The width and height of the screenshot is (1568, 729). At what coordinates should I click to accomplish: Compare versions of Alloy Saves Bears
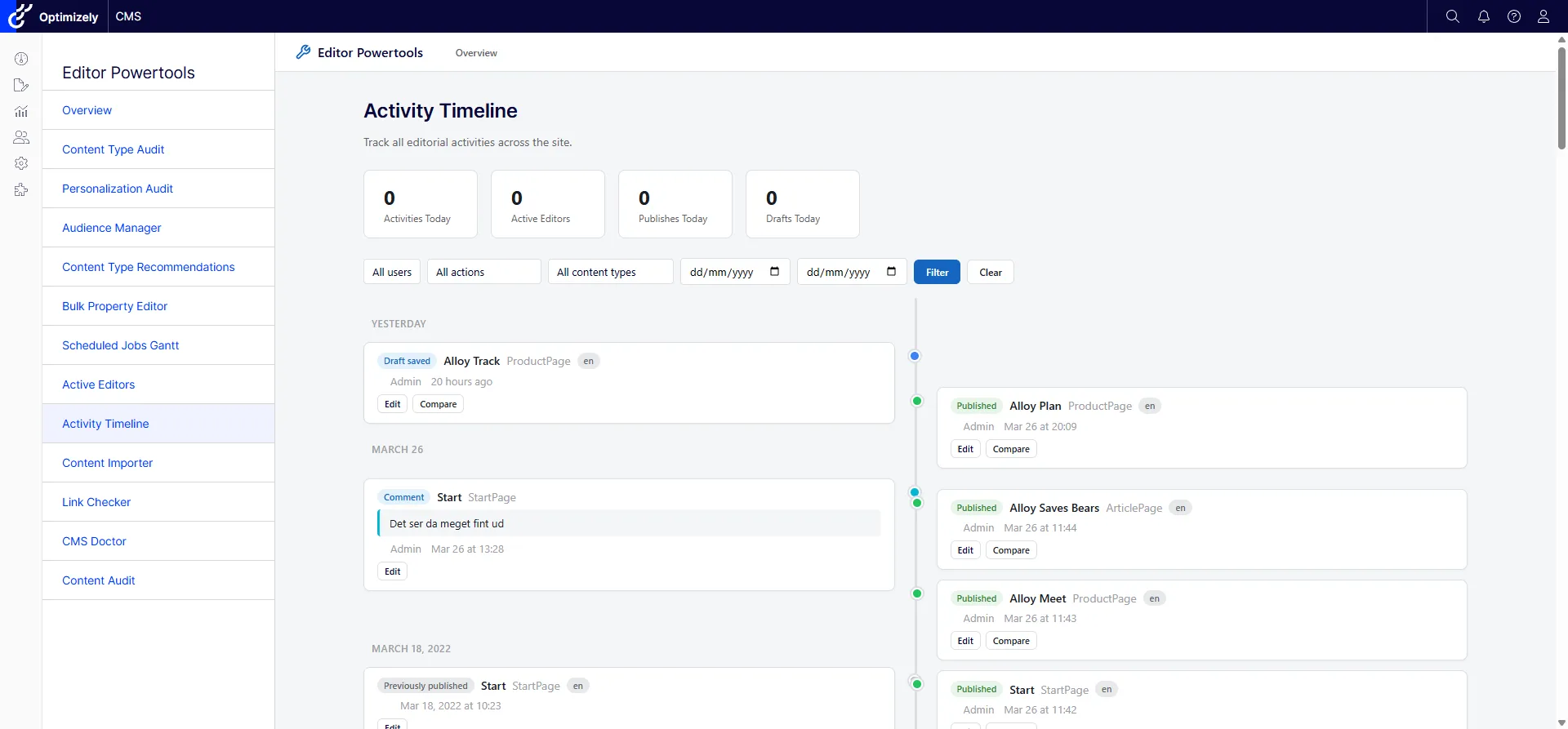(1011, 550)
